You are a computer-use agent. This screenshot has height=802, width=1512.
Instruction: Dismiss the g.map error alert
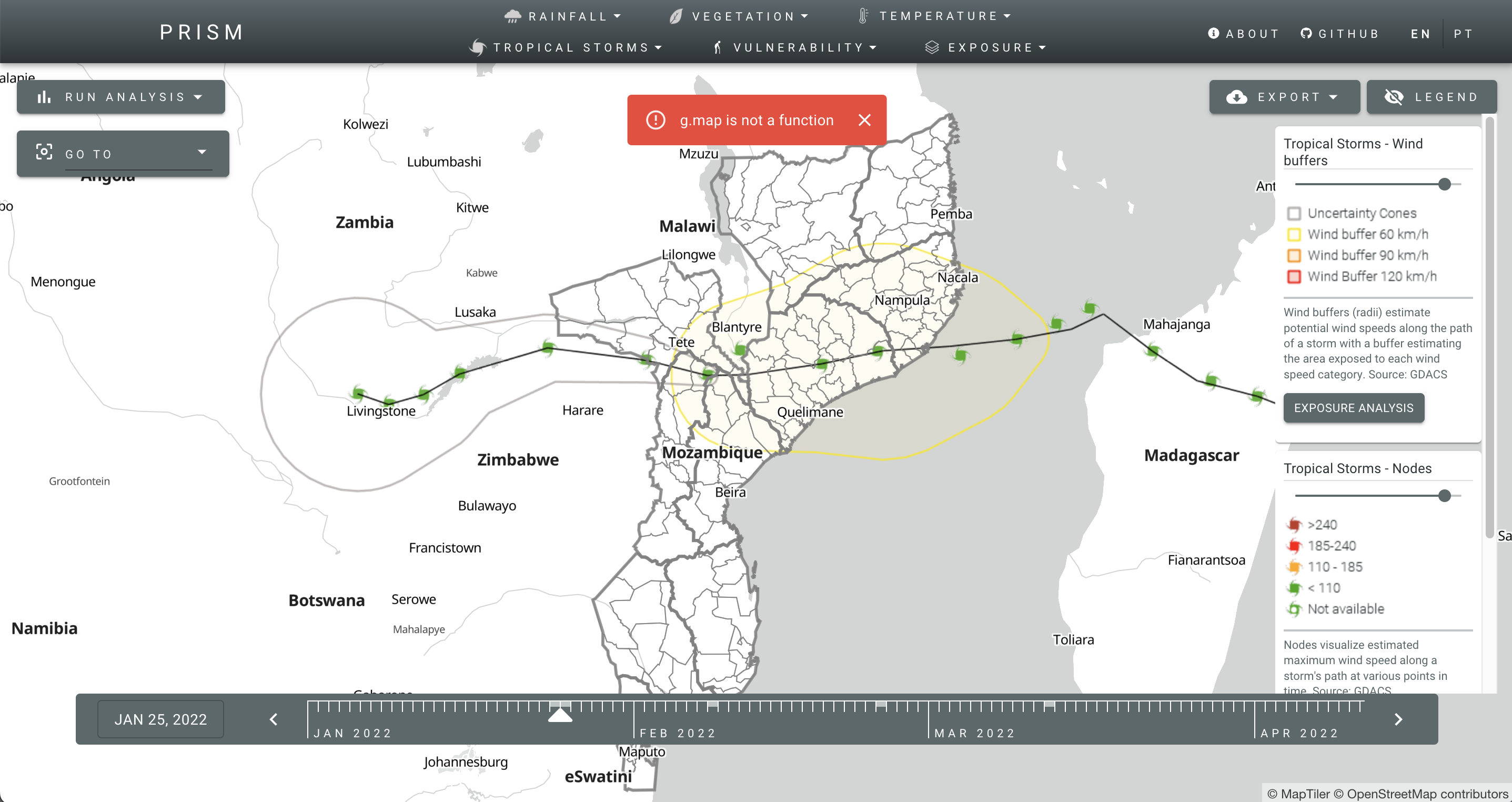[864, 120]
